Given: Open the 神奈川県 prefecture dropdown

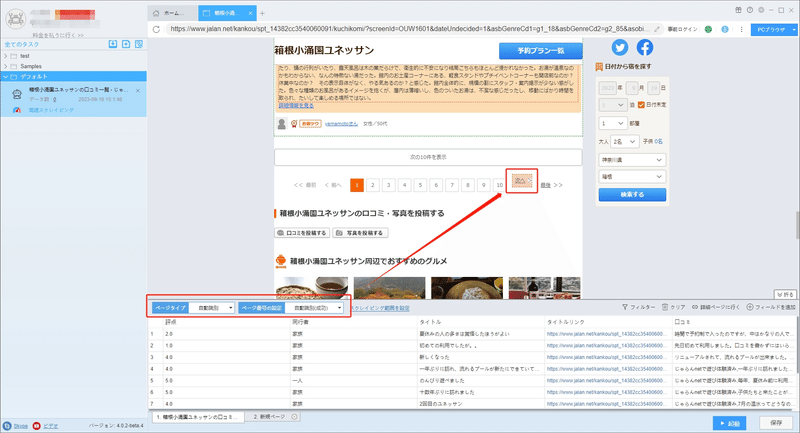Looking at the screenshot, I should [632, 160].
